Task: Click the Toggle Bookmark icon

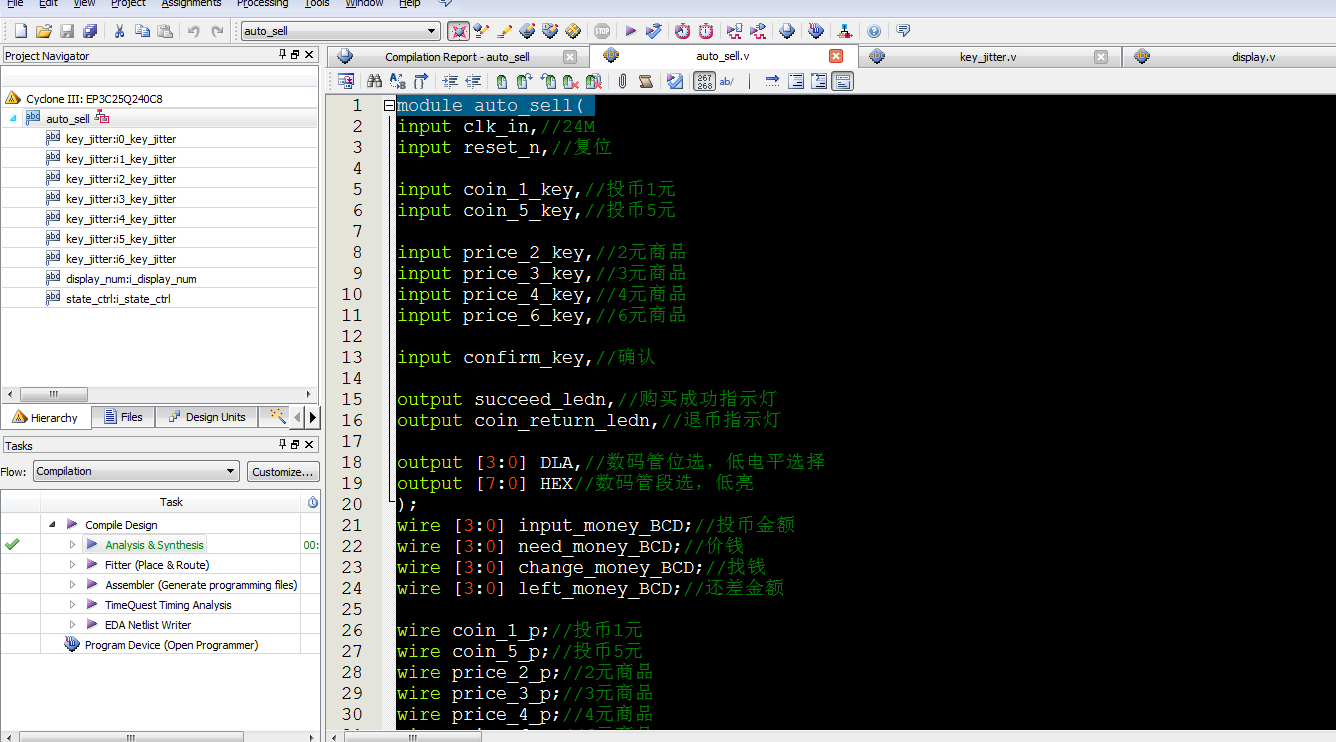Action: coord(501,81)
